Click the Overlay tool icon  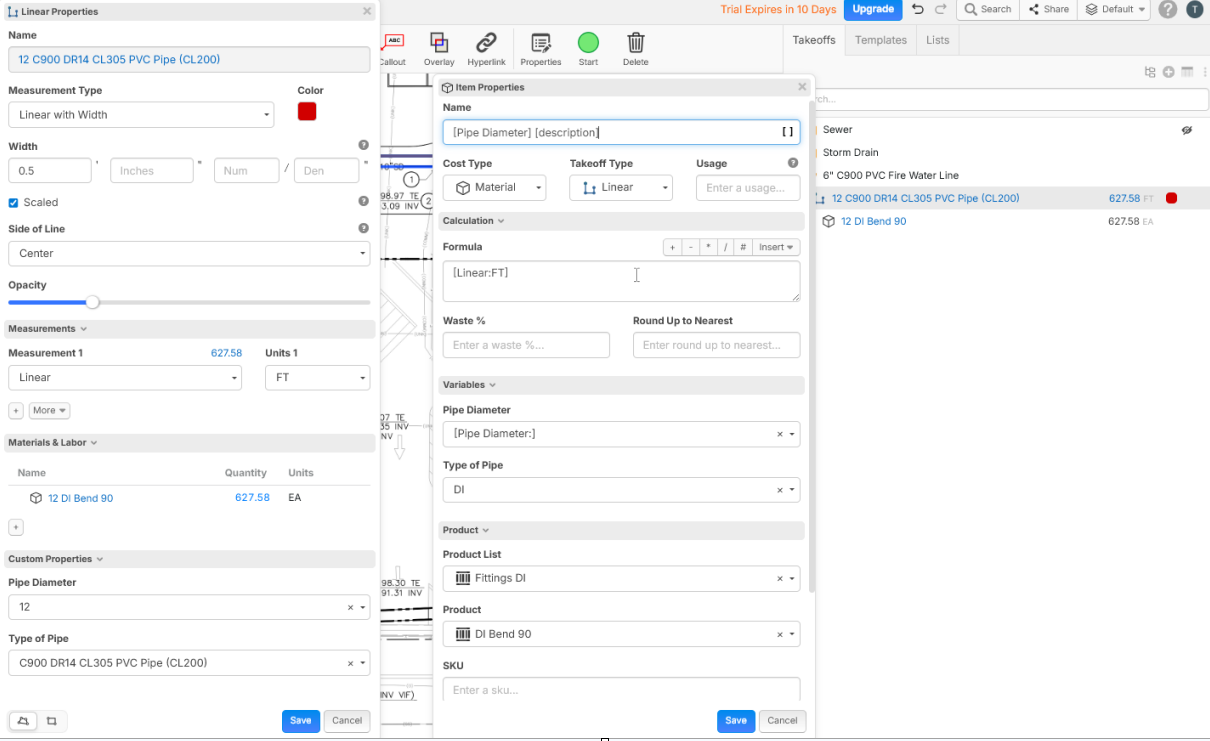click(438, 43)
